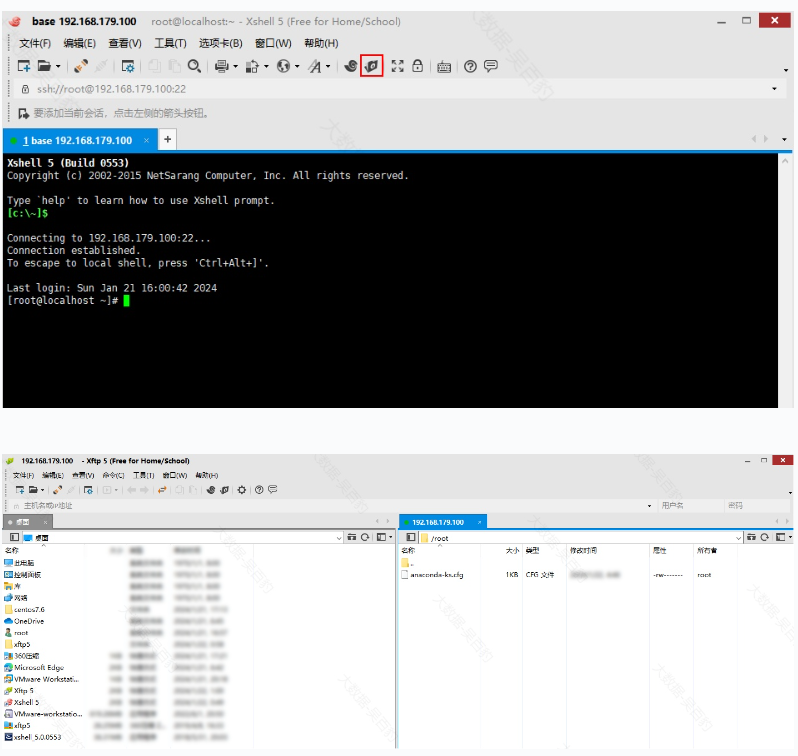Click the session Properties icon in Xftp toolbar
The height and width of the screenshot is (756, 798).
click(88, 490)
